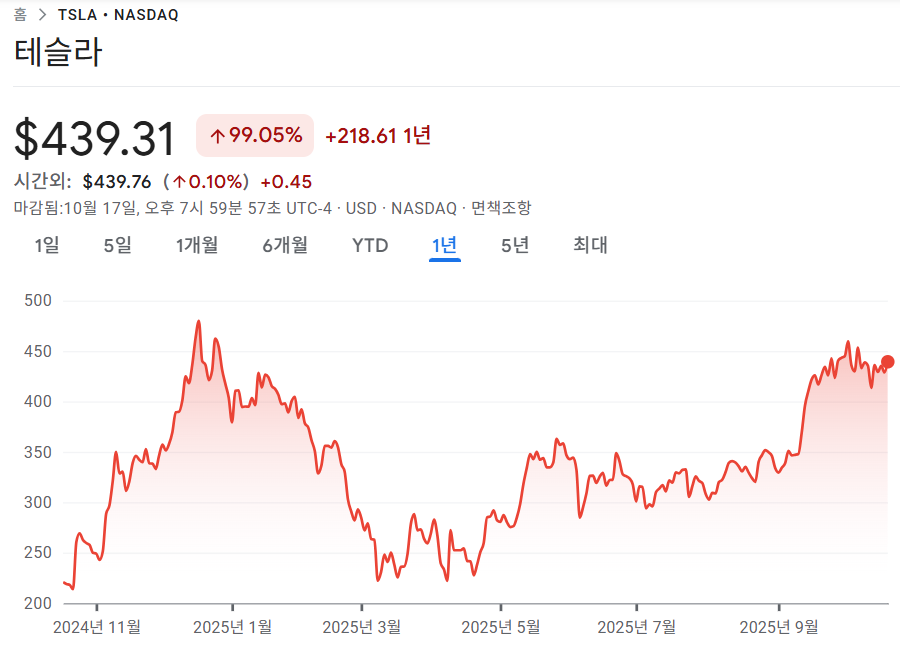This screenshot has width=900, height=652.
Task: Choose the 6개월 range tab
Action: 285,245
